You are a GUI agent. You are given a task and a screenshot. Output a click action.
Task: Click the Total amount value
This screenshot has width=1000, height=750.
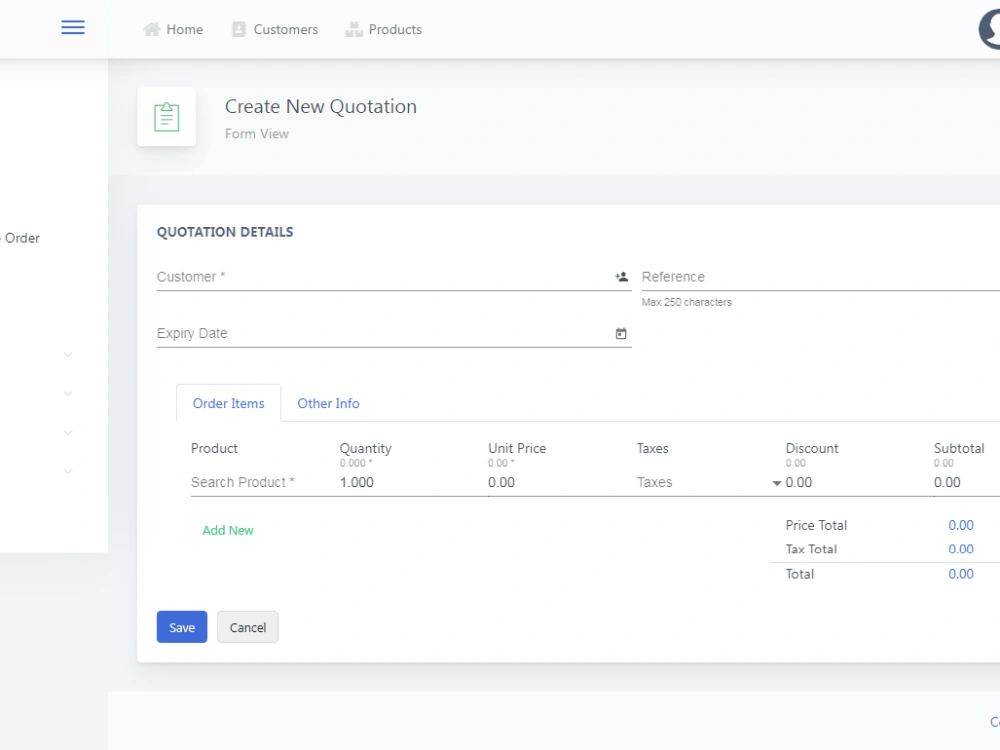(x=960, y=574)
